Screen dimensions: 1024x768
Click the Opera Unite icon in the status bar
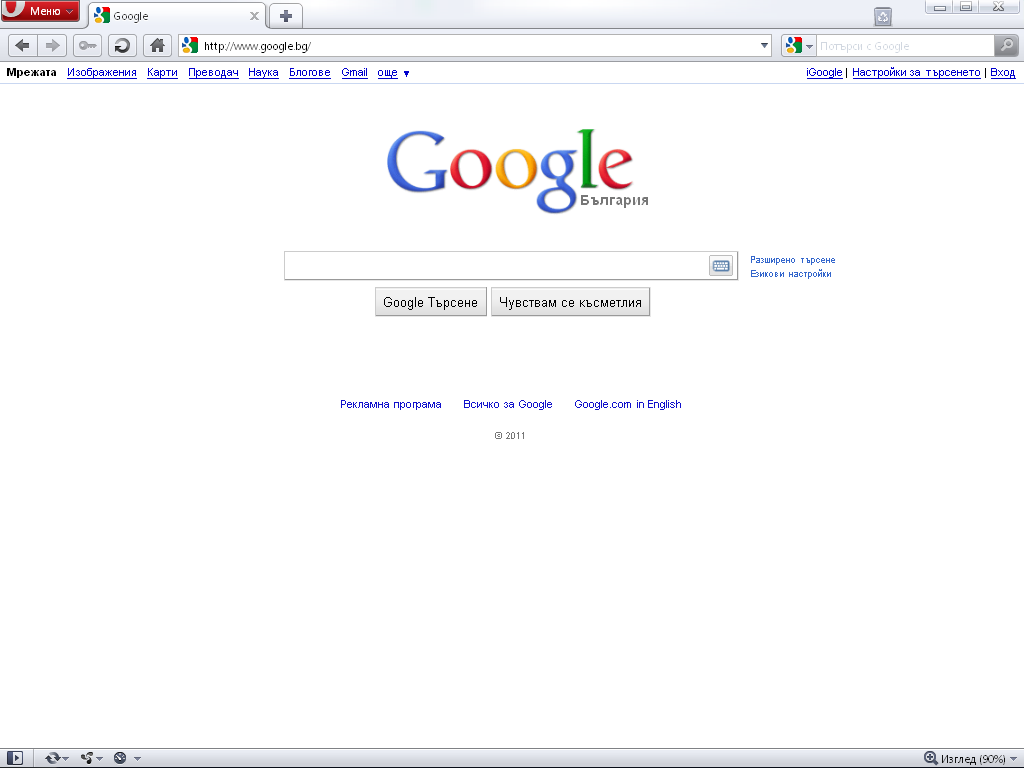(87, 758)
